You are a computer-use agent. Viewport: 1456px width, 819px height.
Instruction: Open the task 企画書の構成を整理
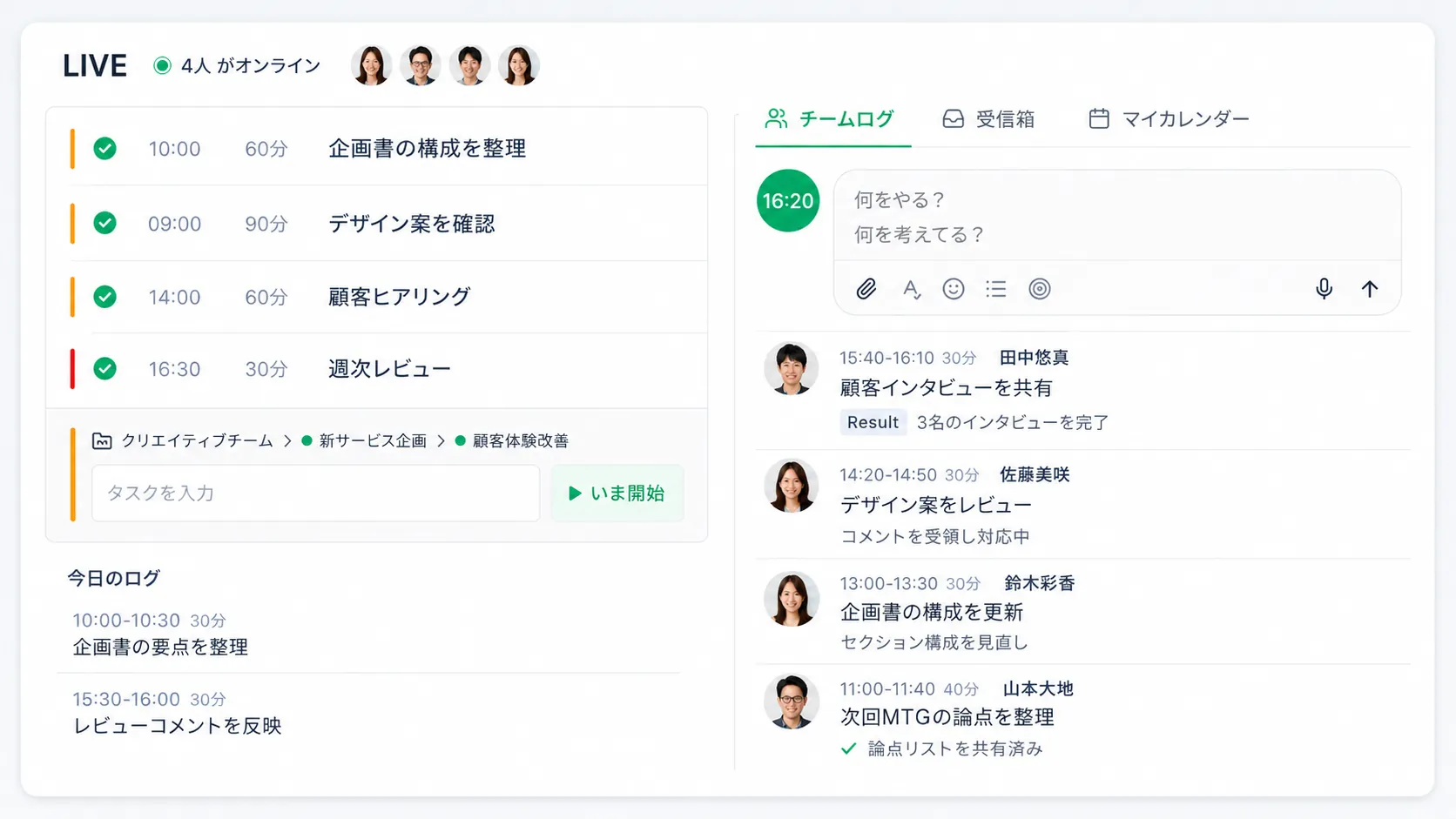click(x=427, y=149)
